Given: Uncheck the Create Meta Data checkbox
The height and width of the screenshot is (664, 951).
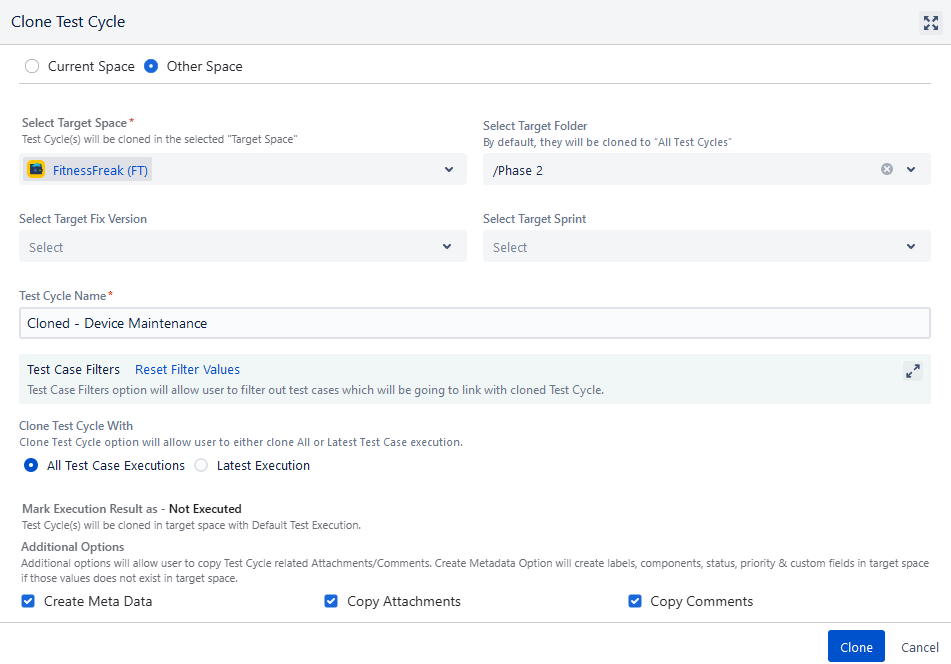Looking at the screenshot, I should pyautogui.click(x=27, y=601).
